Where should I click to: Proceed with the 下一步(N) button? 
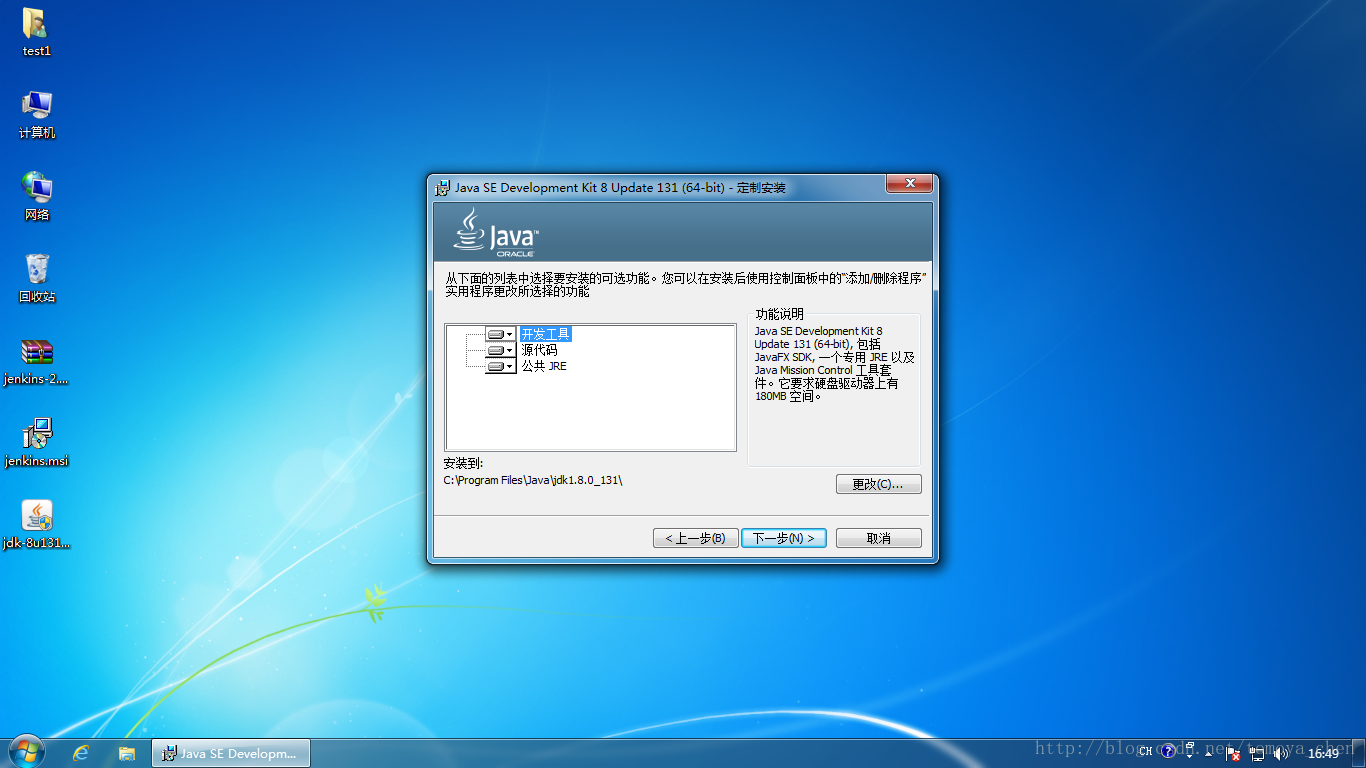pyautogui.click(x=783, y=538)
